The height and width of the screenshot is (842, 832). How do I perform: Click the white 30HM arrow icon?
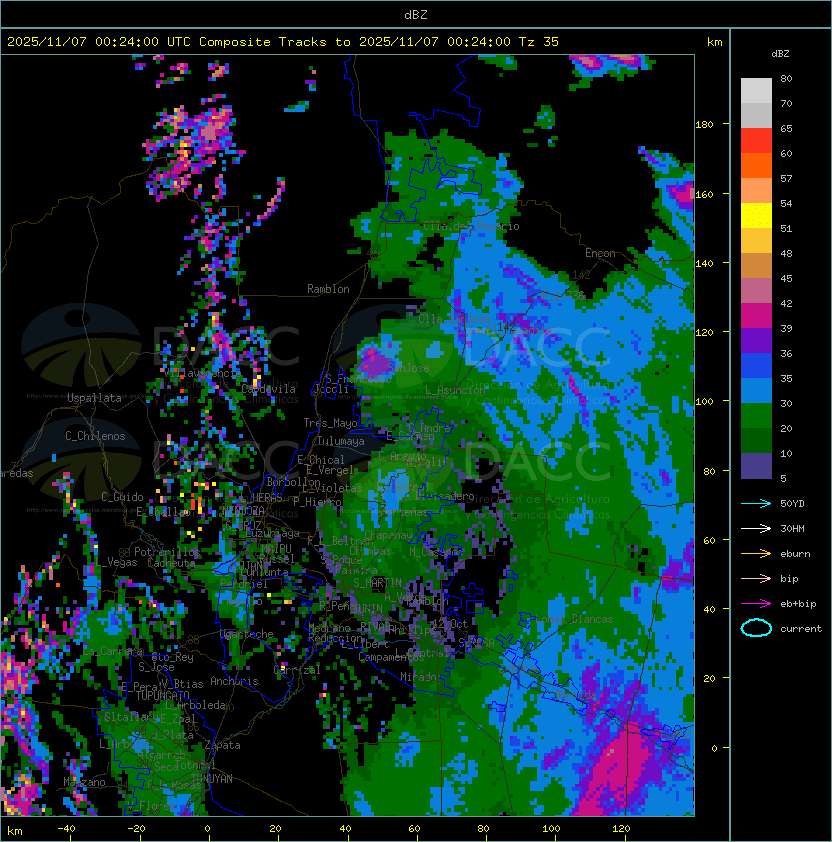click(x=756, y=528)
